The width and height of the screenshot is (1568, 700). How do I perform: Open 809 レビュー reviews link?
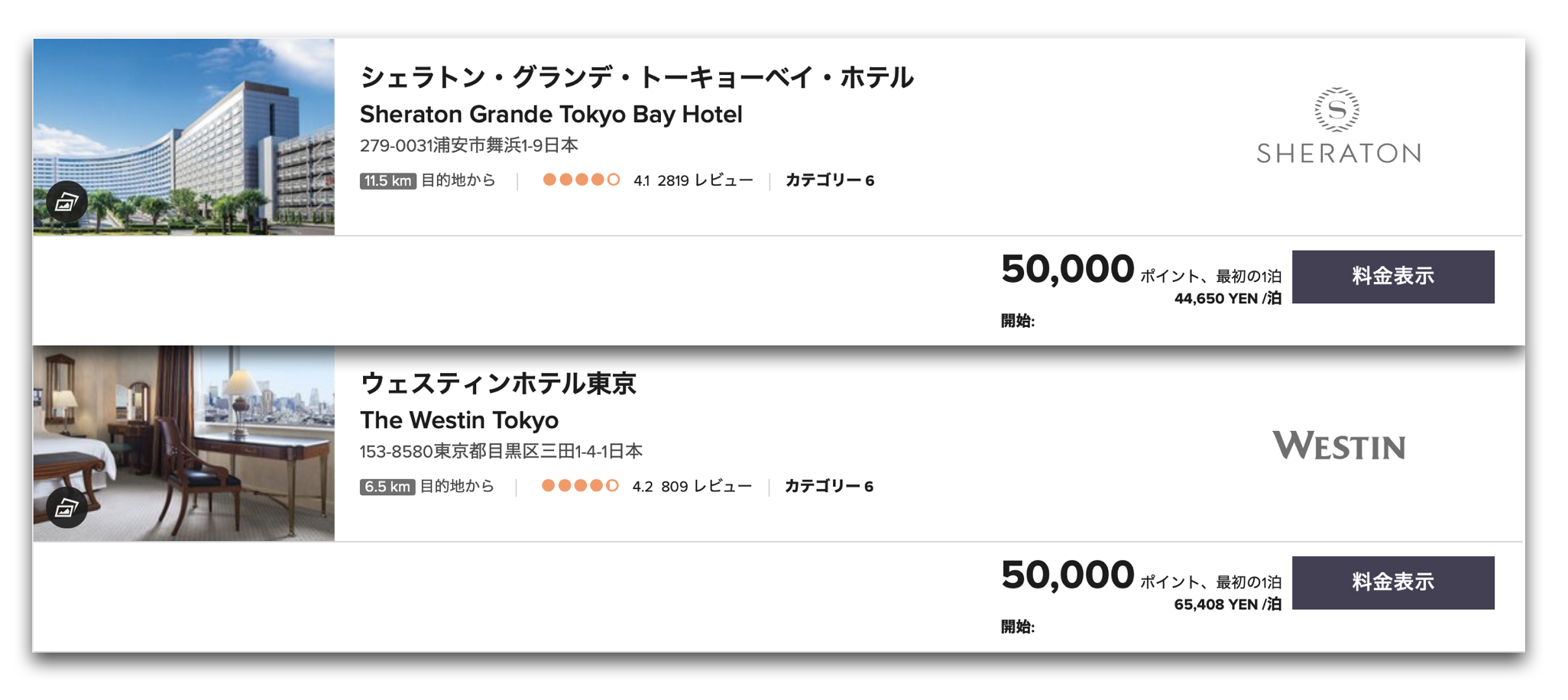pos(706,486)
